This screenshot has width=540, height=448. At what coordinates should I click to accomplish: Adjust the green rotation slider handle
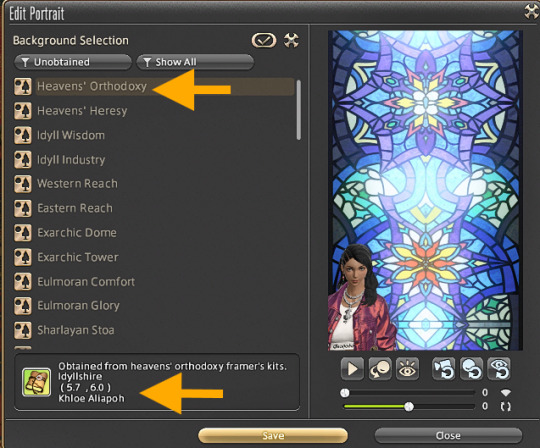point(409,407)
